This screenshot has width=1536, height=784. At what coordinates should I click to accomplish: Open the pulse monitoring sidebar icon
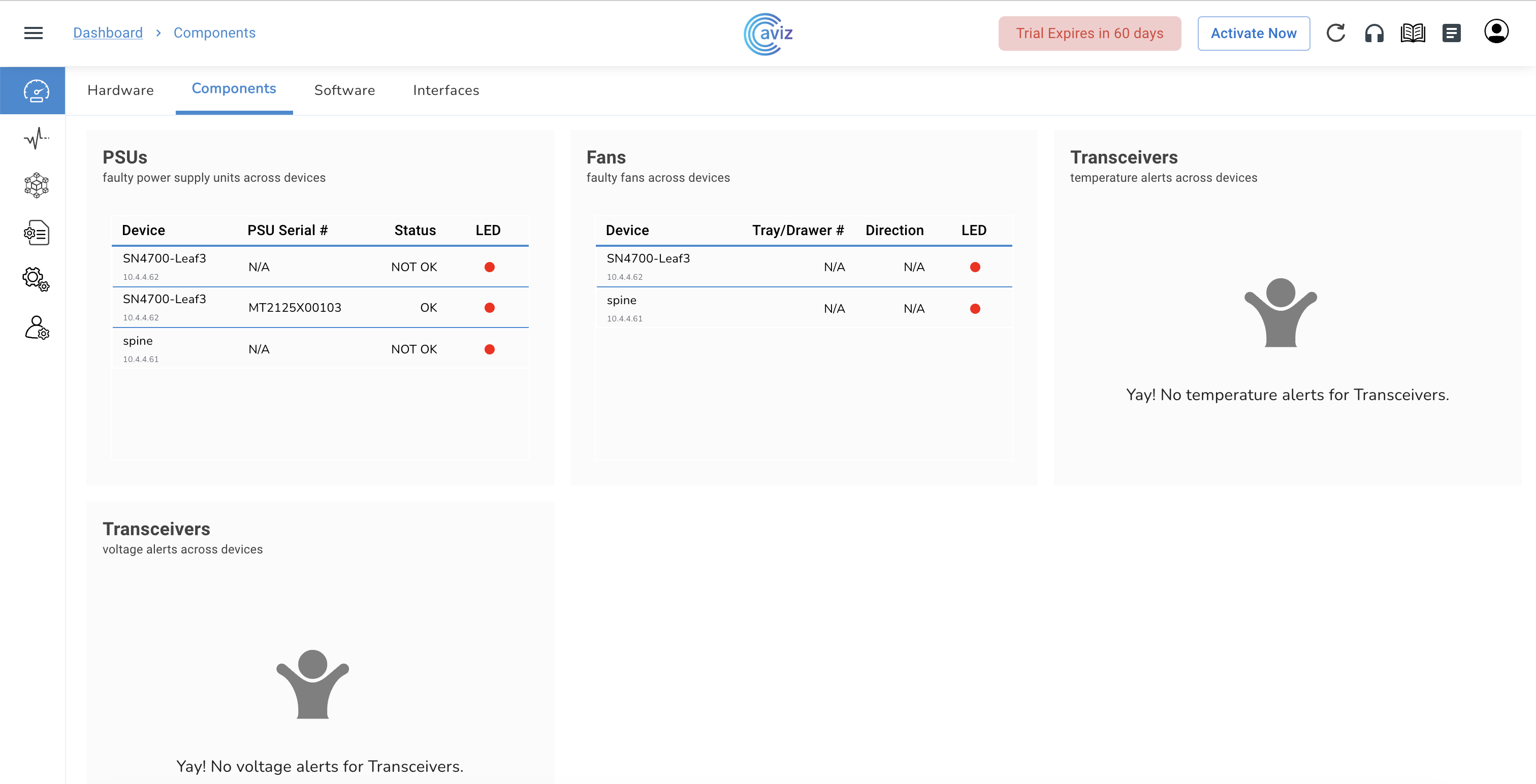(x=36, y=138)
